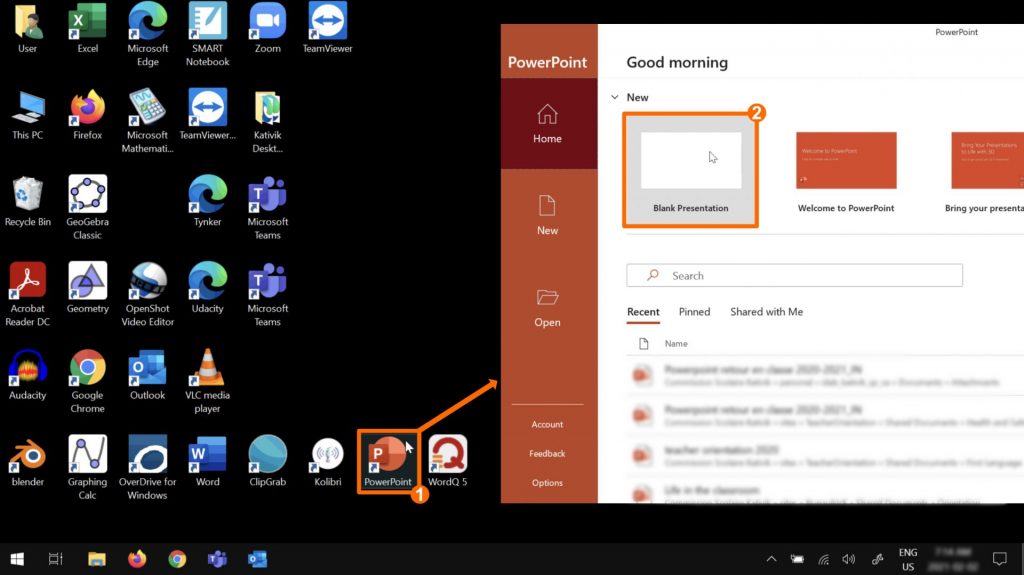The image size is (1024, 575).
Task: Open the WordQ 5 desktop shortcut
Action: pyautogui.click(x=447, y=458)
